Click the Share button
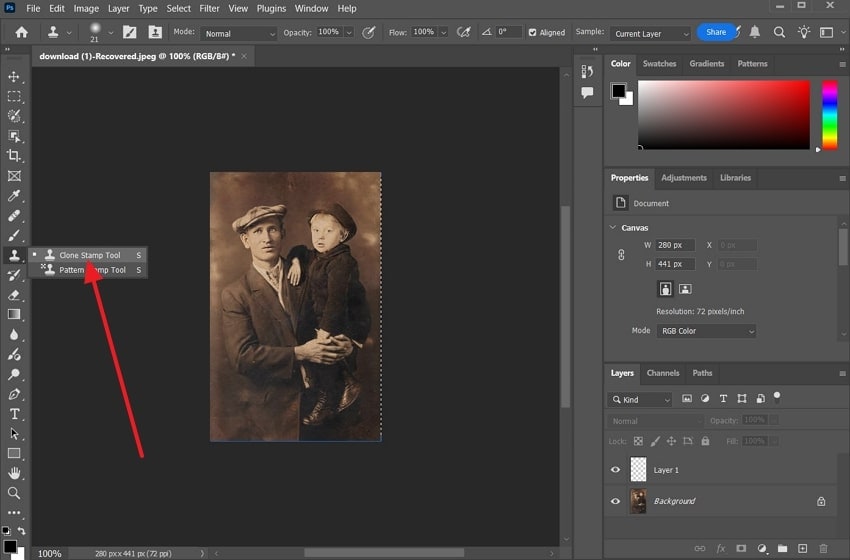The width and height of the screenshot is (850, 560). (x=716, y=32)
